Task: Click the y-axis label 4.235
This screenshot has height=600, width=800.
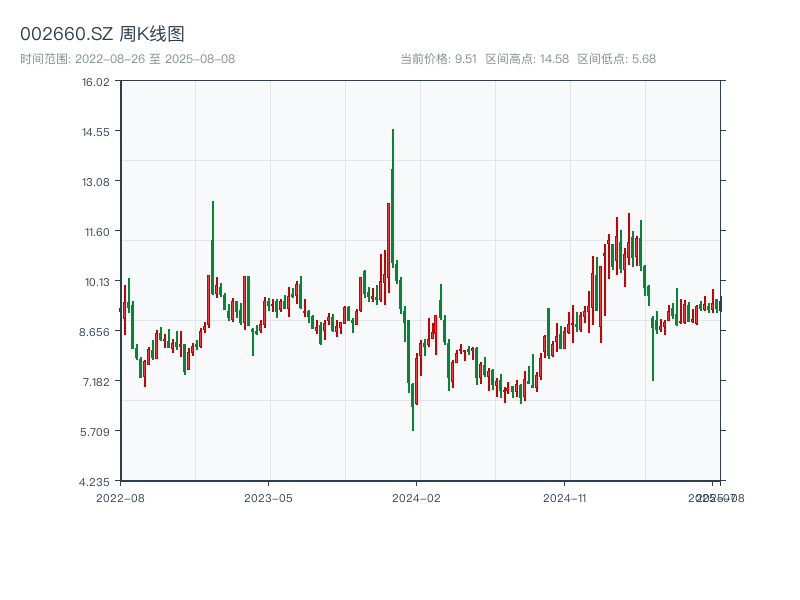Action: 94,482
